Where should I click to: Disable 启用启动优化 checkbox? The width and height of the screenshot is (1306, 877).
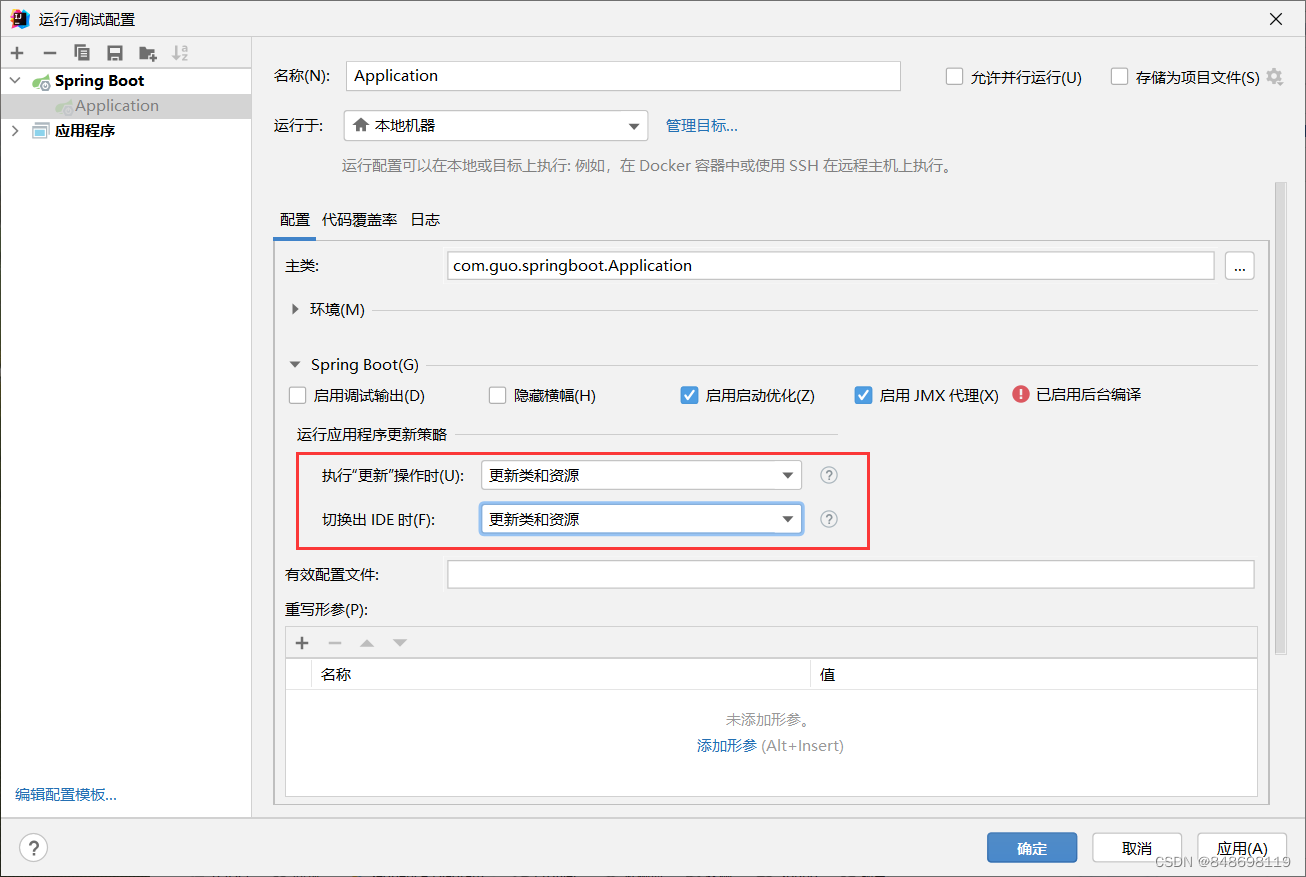(689, 395)
